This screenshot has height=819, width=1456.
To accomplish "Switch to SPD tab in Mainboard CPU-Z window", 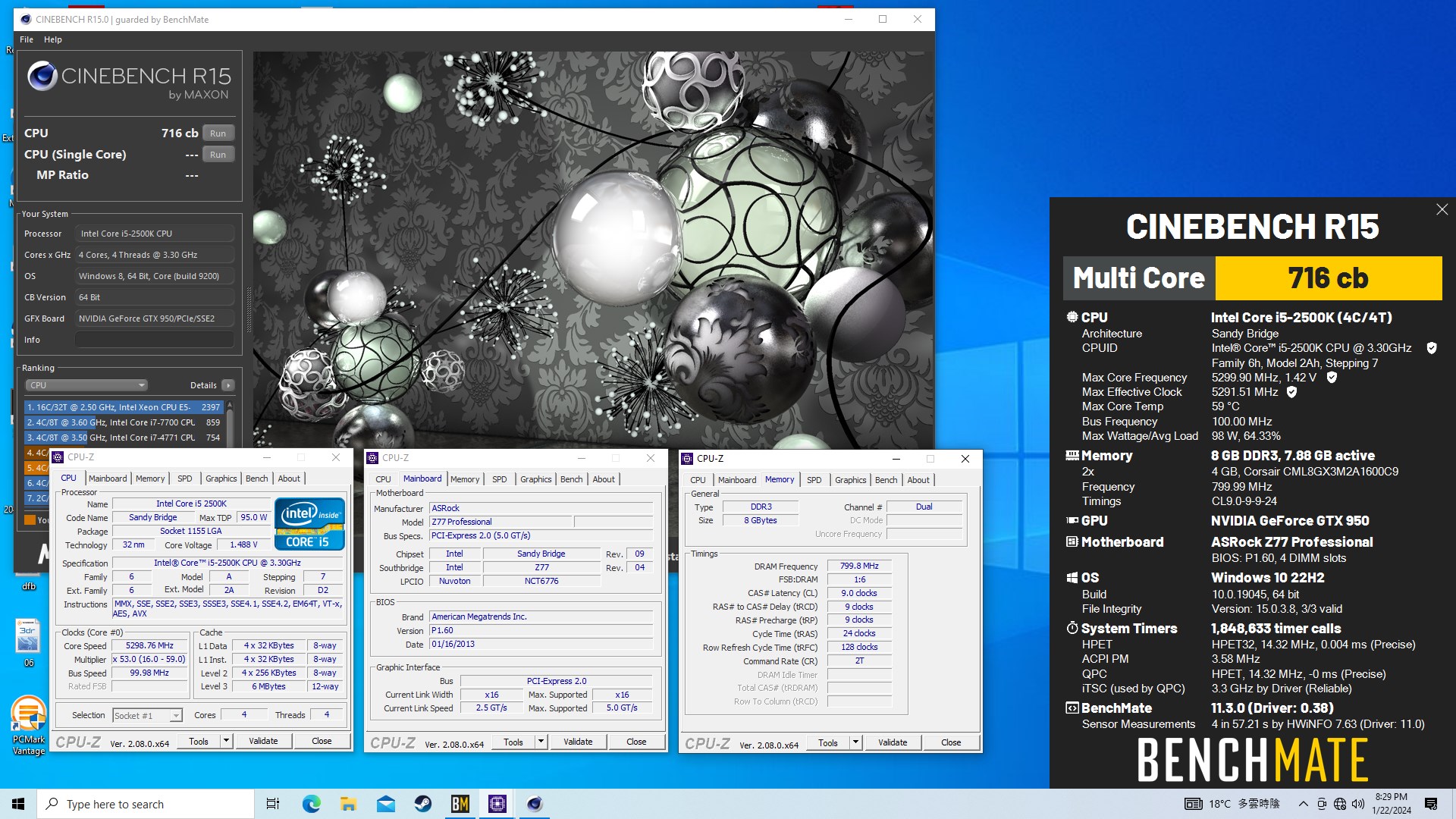I will pyautogui.click(x=499, y=479).
